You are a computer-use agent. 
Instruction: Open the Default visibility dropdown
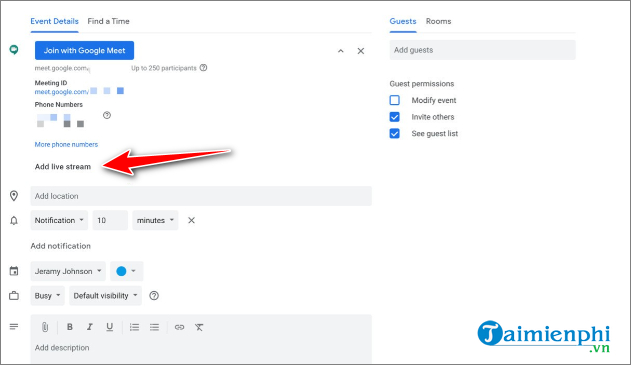pyautogui.click(x=105, y=296)
